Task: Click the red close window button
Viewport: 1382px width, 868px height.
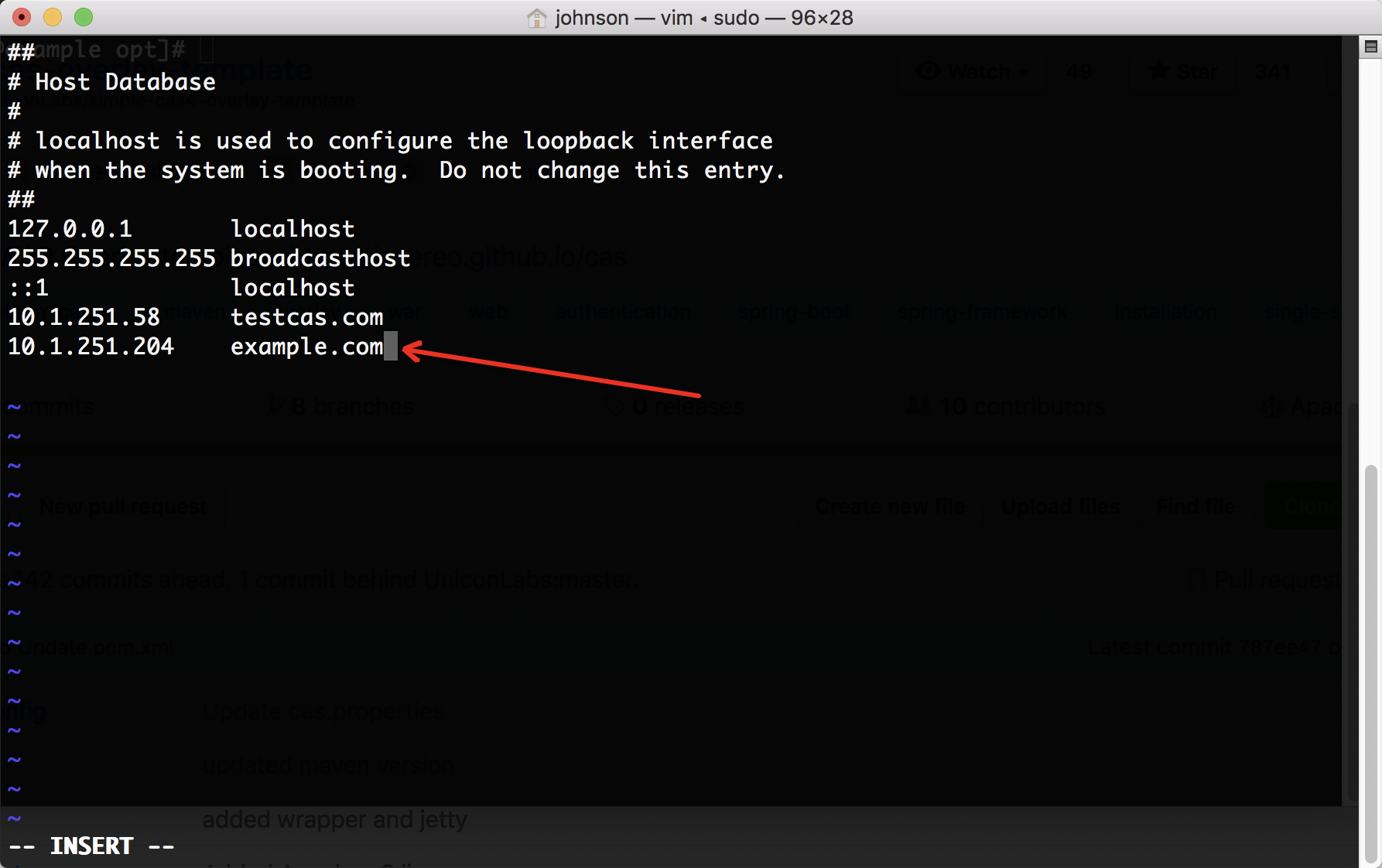Action: pyautogui.click(x=22, y=17)
